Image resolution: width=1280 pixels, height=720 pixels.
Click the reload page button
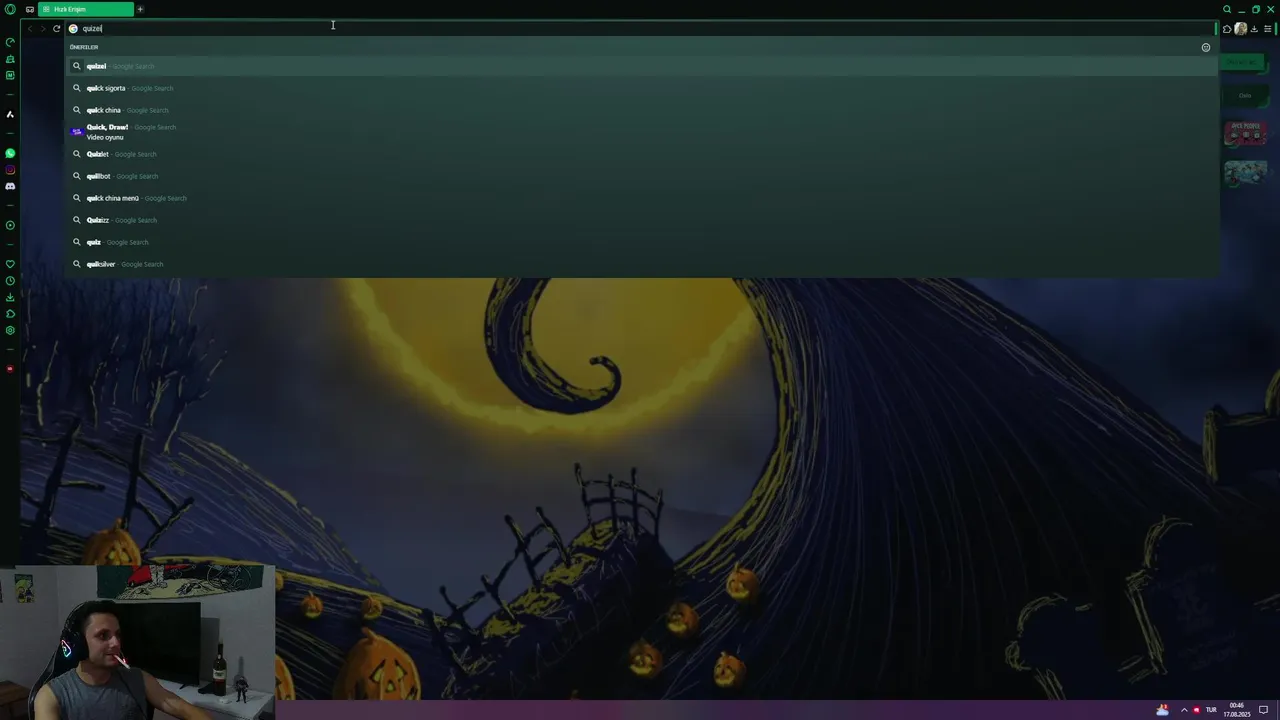(56, 29)
